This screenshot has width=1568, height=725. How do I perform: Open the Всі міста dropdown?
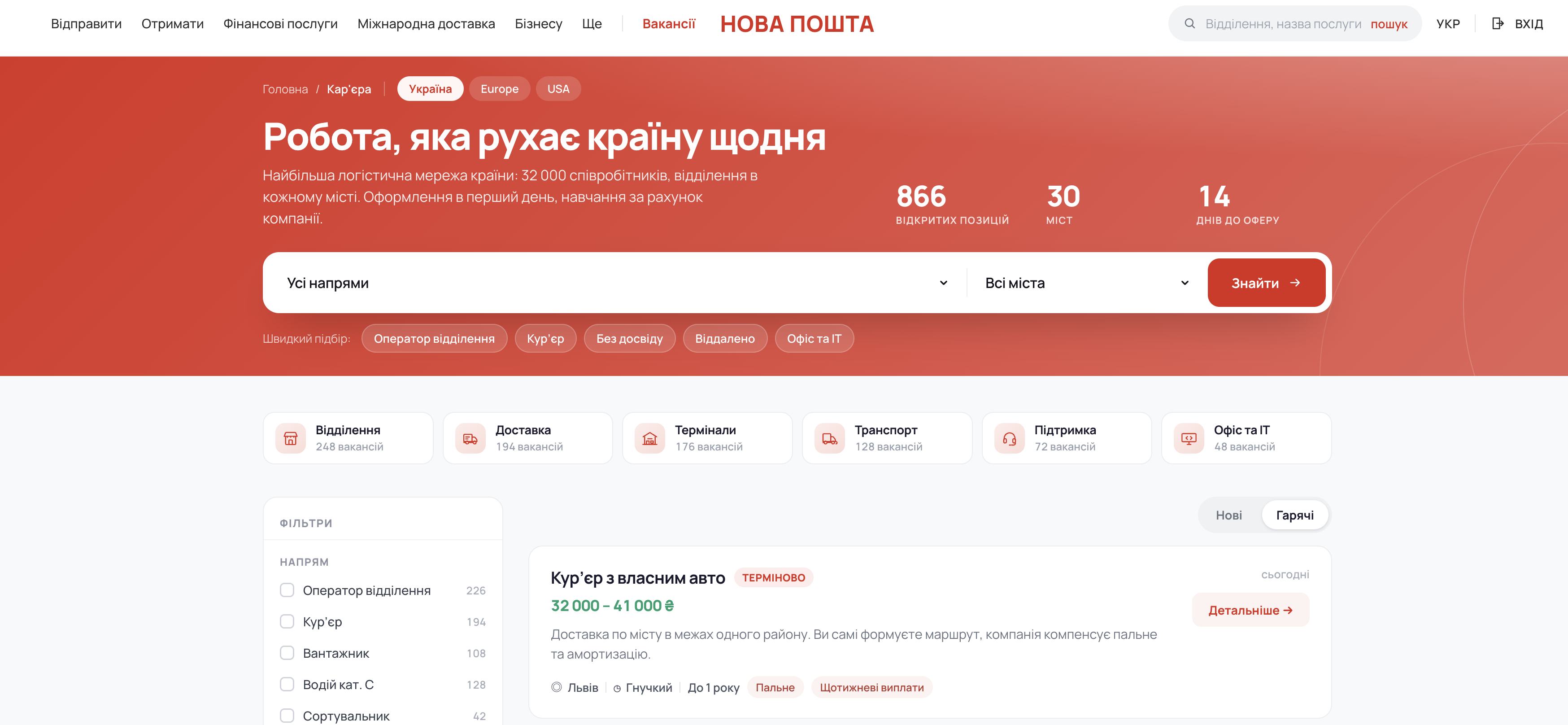tap(1086, 283)
